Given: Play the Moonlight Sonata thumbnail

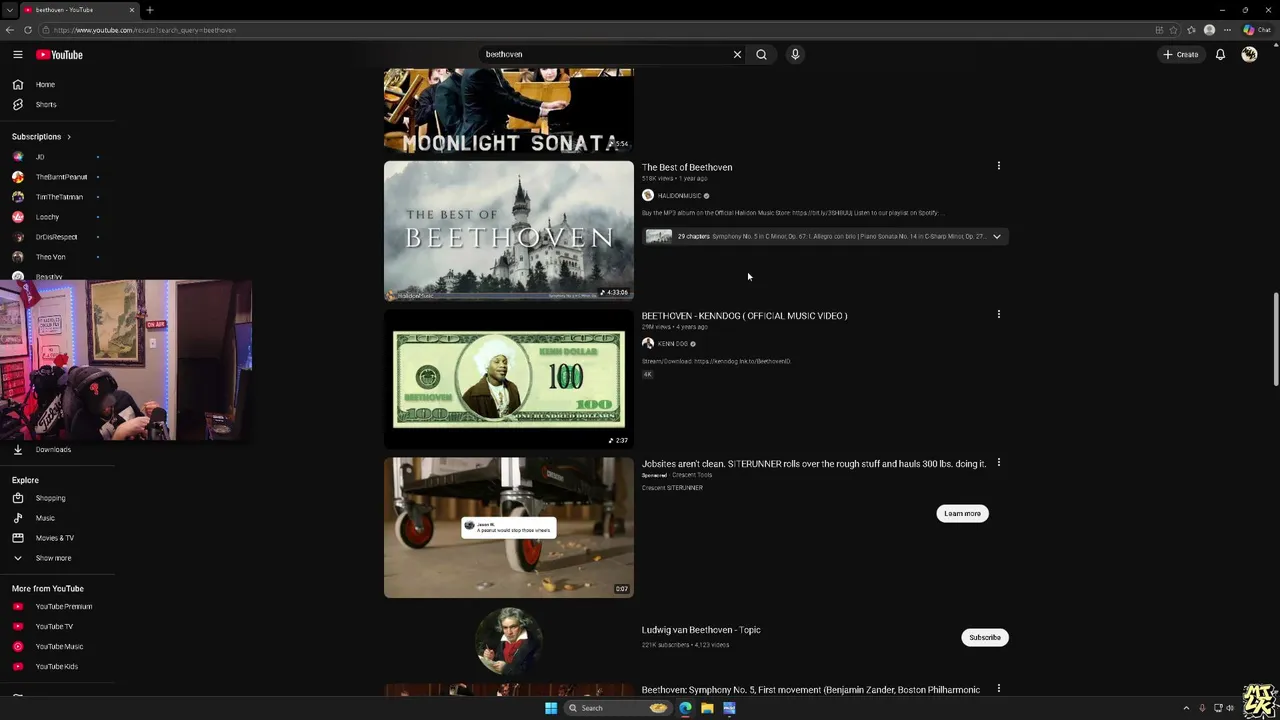Looking at the screenshot, I should coord(509,110).
